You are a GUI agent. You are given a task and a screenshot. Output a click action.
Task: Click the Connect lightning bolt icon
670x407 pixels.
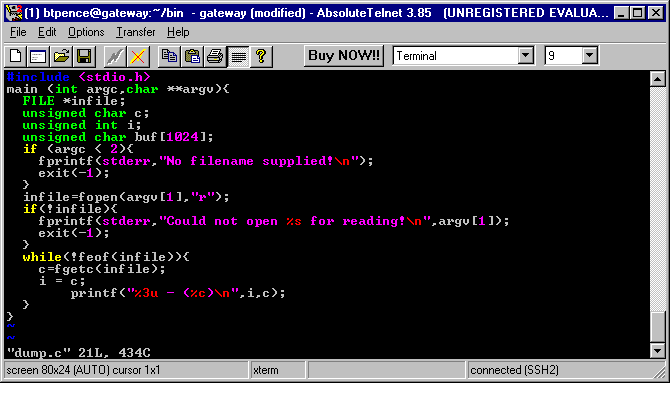[x=115, y=56]
